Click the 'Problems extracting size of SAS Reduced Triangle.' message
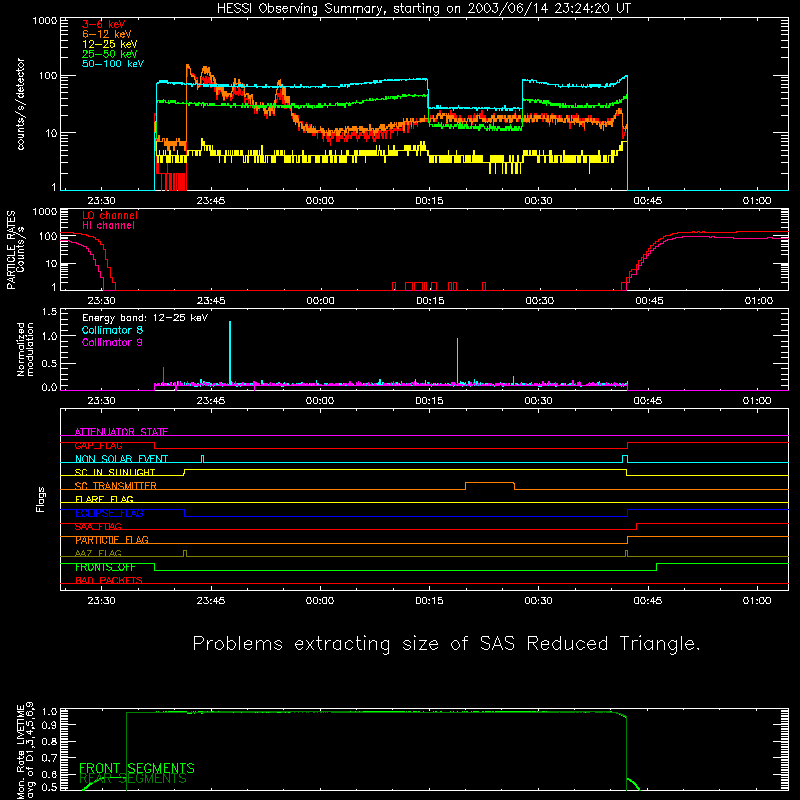The width and height of the screenshot is (800, 800). pos(446,644)
